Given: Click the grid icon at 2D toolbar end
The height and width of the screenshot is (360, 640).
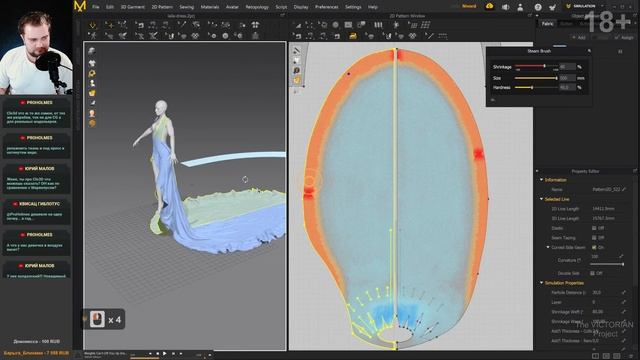Looking at the screenshot, I should point(425,25).
